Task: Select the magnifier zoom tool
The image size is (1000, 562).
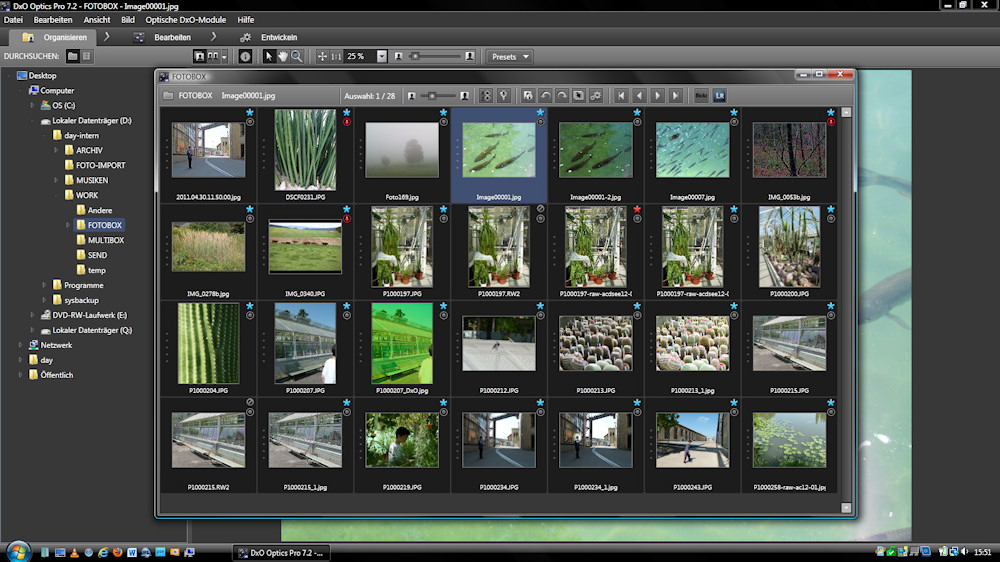Action: (297, 56)
